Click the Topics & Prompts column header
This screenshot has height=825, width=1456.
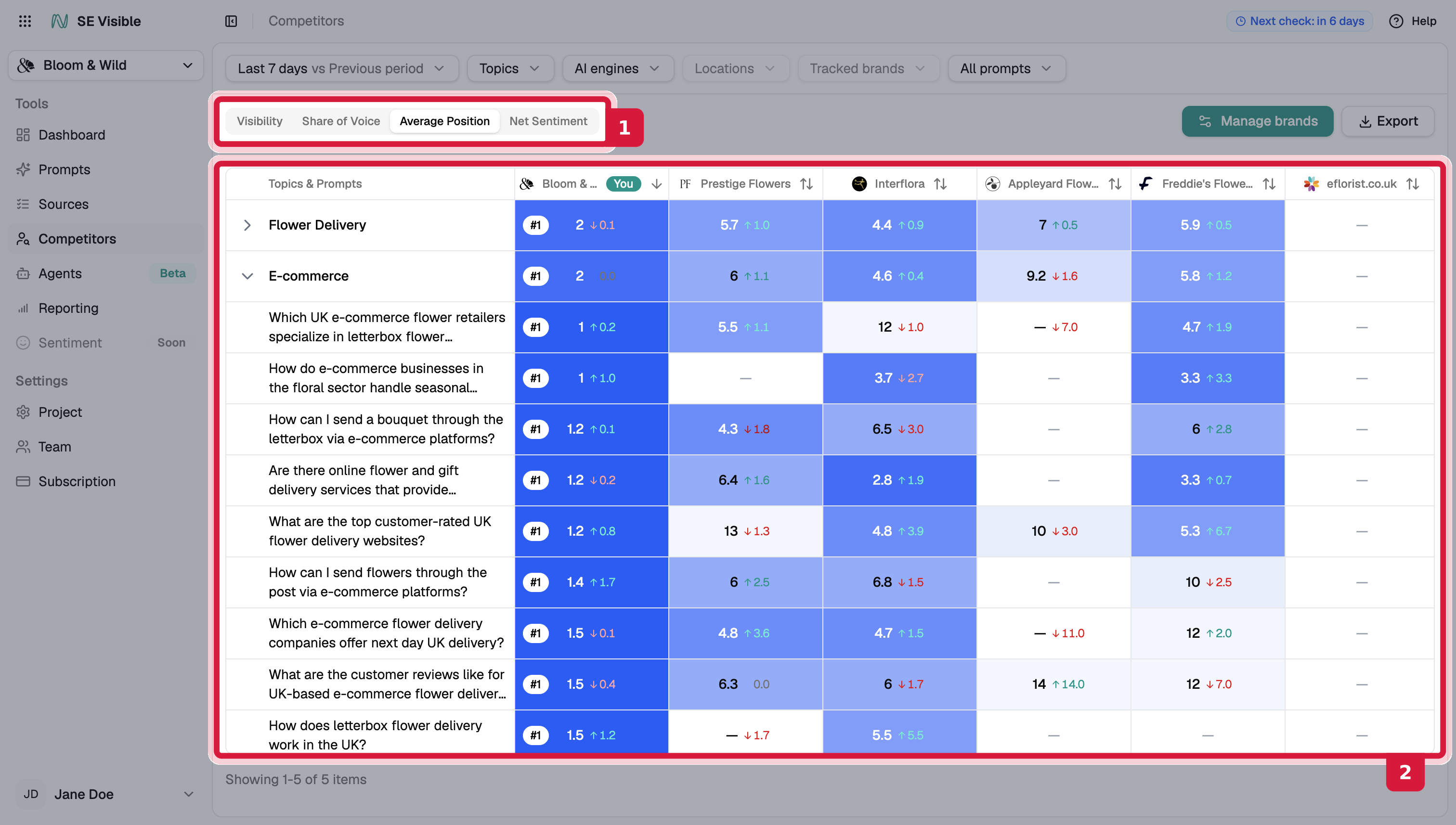click(x=314, y=183)
